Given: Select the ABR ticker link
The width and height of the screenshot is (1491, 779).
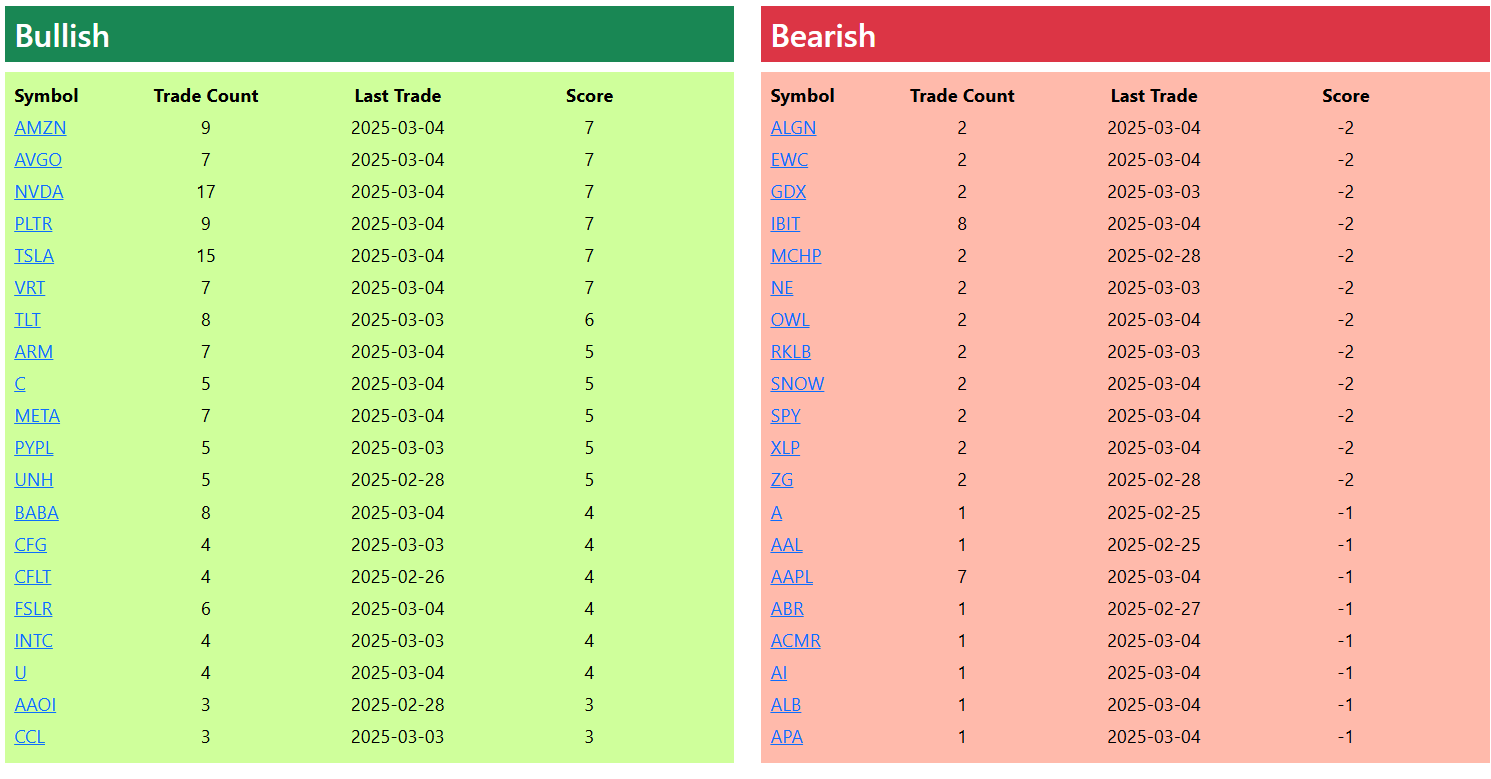Looking at the screenshot, I should point(787,609).
